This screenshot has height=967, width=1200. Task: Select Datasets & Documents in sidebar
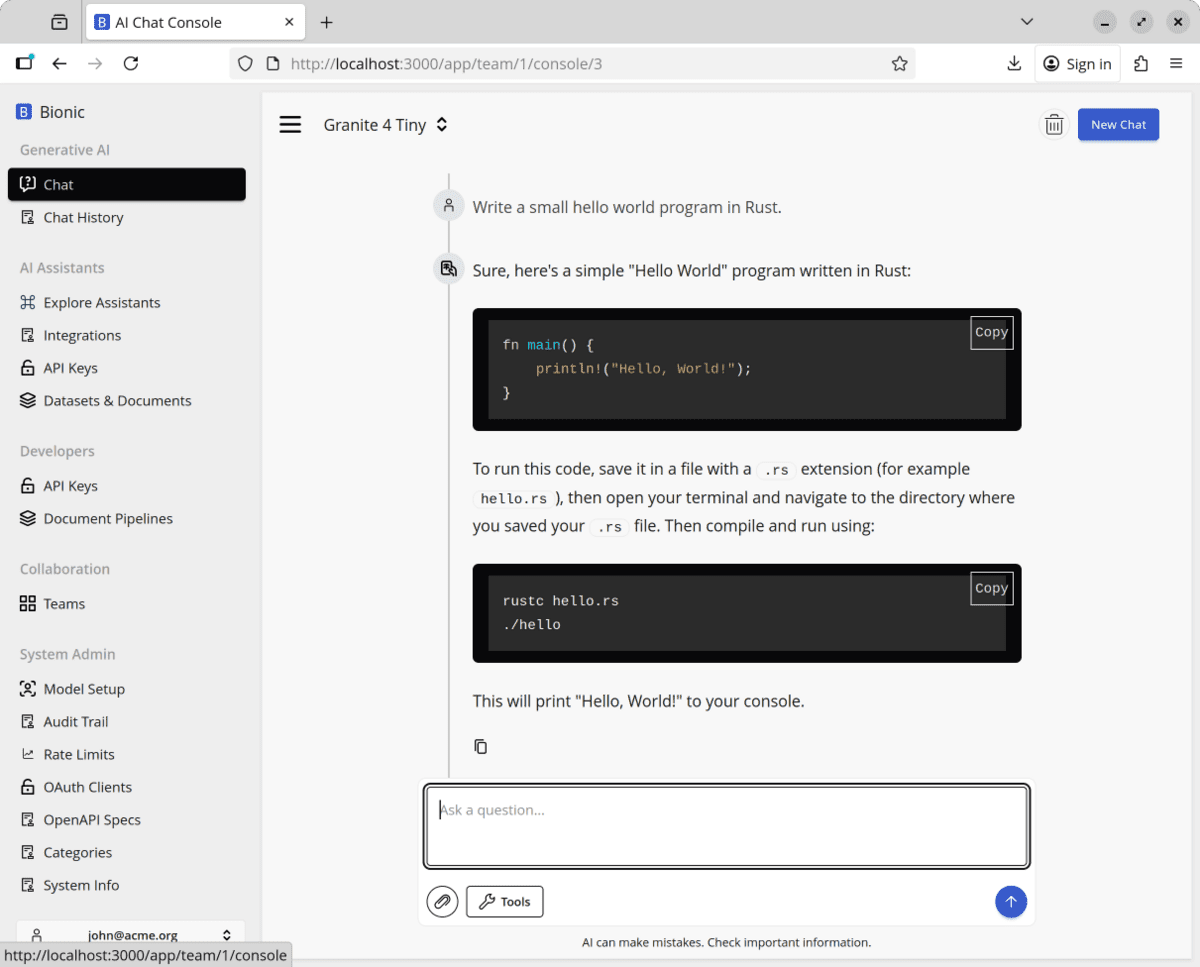(x=117, y=400)
